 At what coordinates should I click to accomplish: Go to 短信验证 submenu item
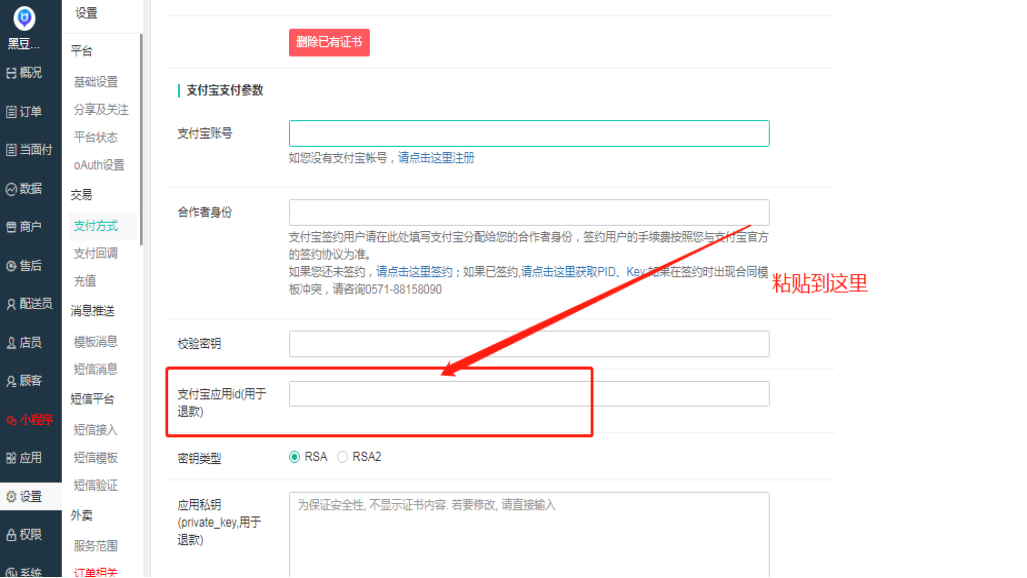(96, 486)
